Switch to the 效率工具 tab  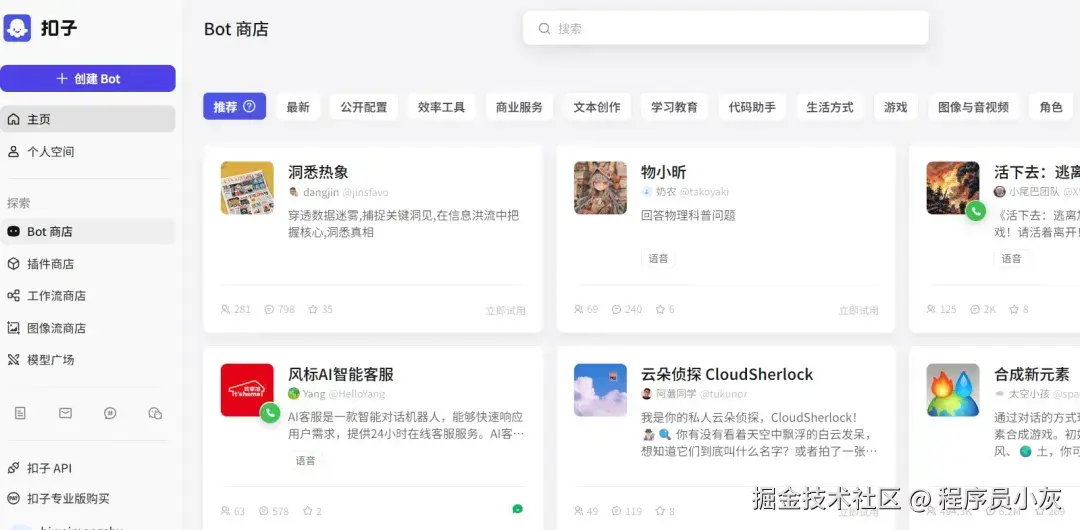coord(442,107)
